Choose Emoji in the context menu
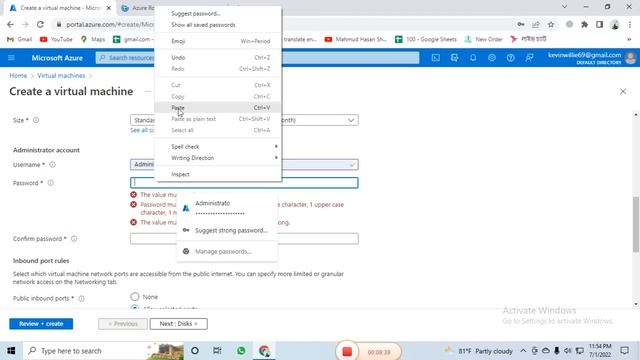The image size is (640, 360). click(x=218, y=41)
